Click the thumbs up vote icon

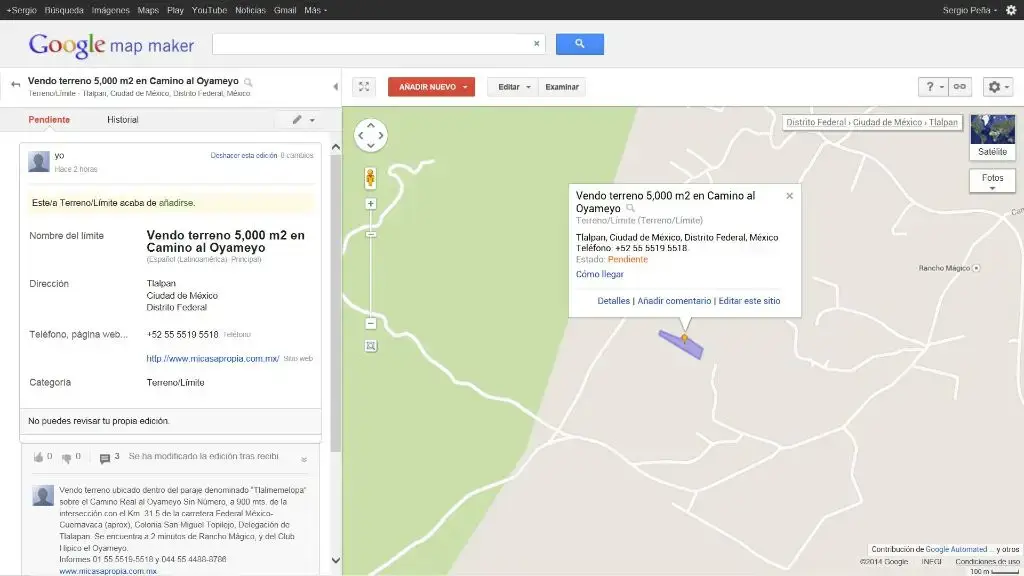point(38,457)
